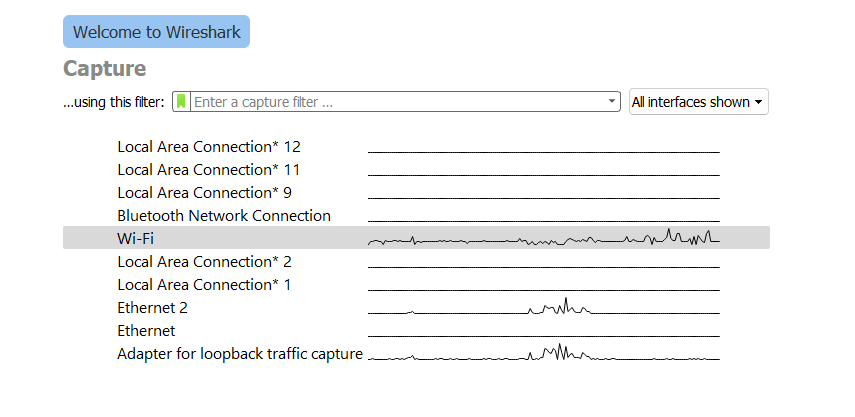This screenshot has height=417, width=855.
Task: Click the Welcome to Wireshark button
Action: (156, 32)
